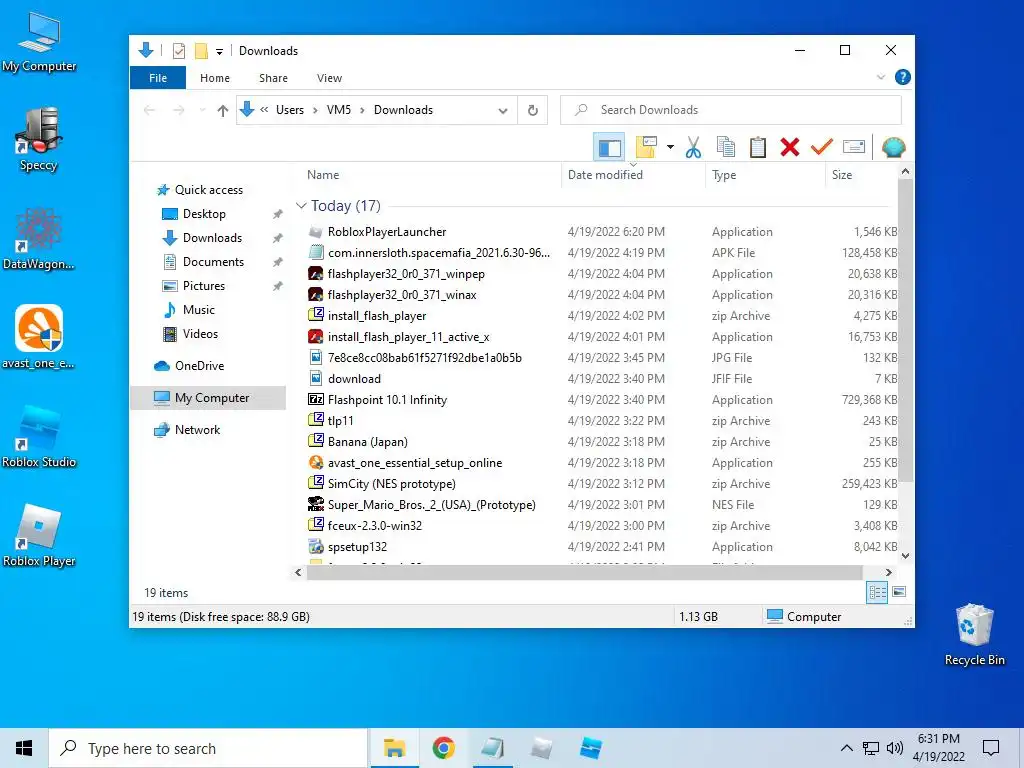This screenshot has width=1024, height=768.
Task: Open the File ribbon tab
Action: 158,78
